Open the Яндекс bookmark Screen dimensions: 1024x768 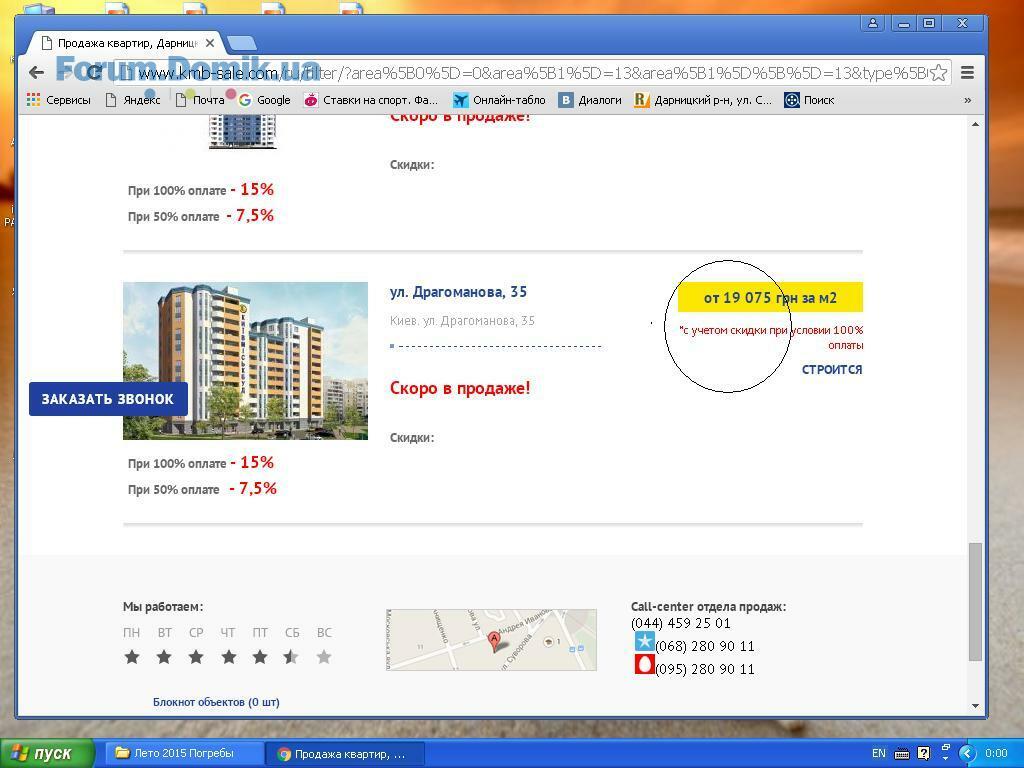pos(133,100)
